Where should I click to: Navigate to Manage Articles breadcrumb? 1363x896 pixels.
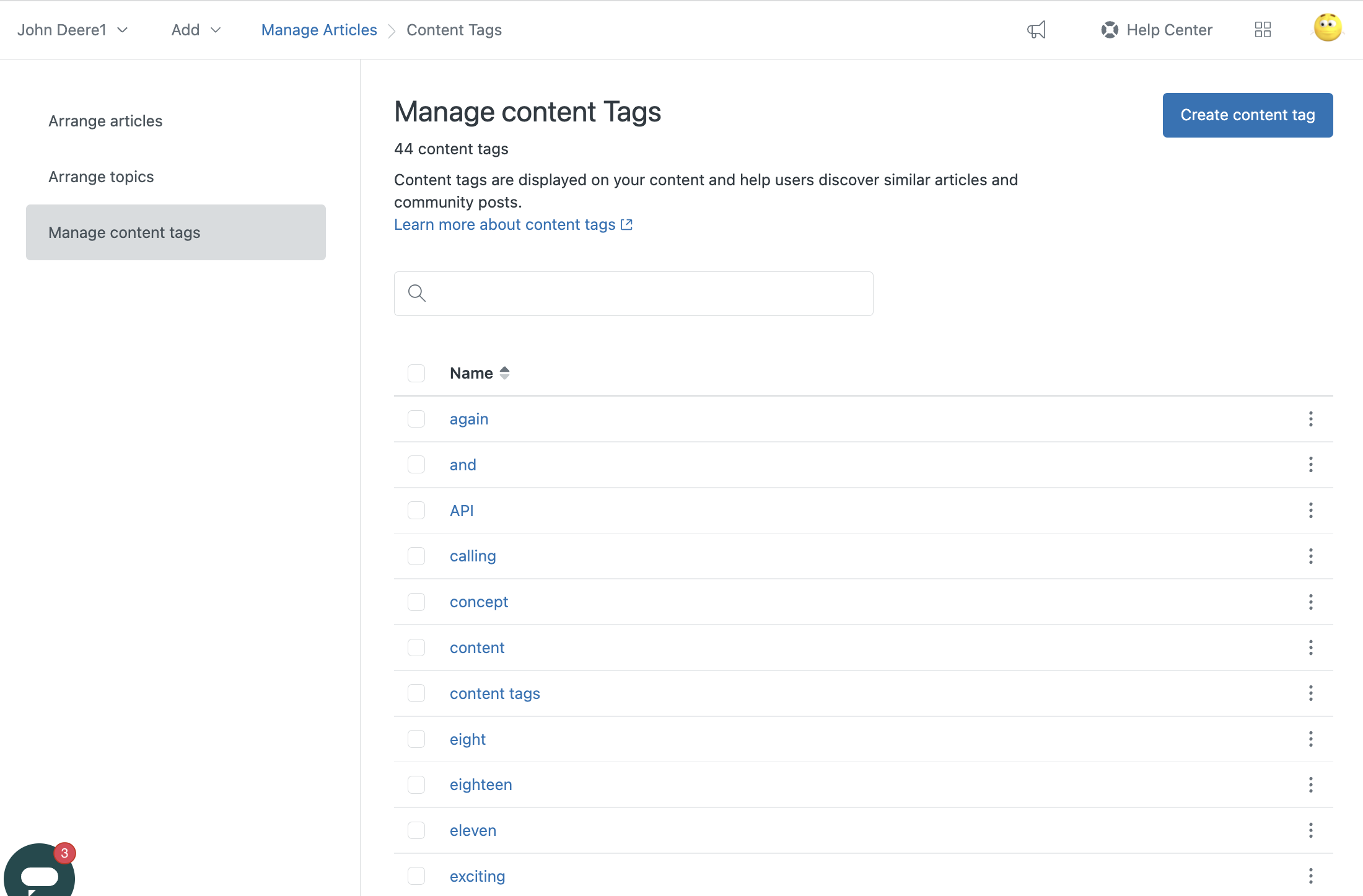319,29
